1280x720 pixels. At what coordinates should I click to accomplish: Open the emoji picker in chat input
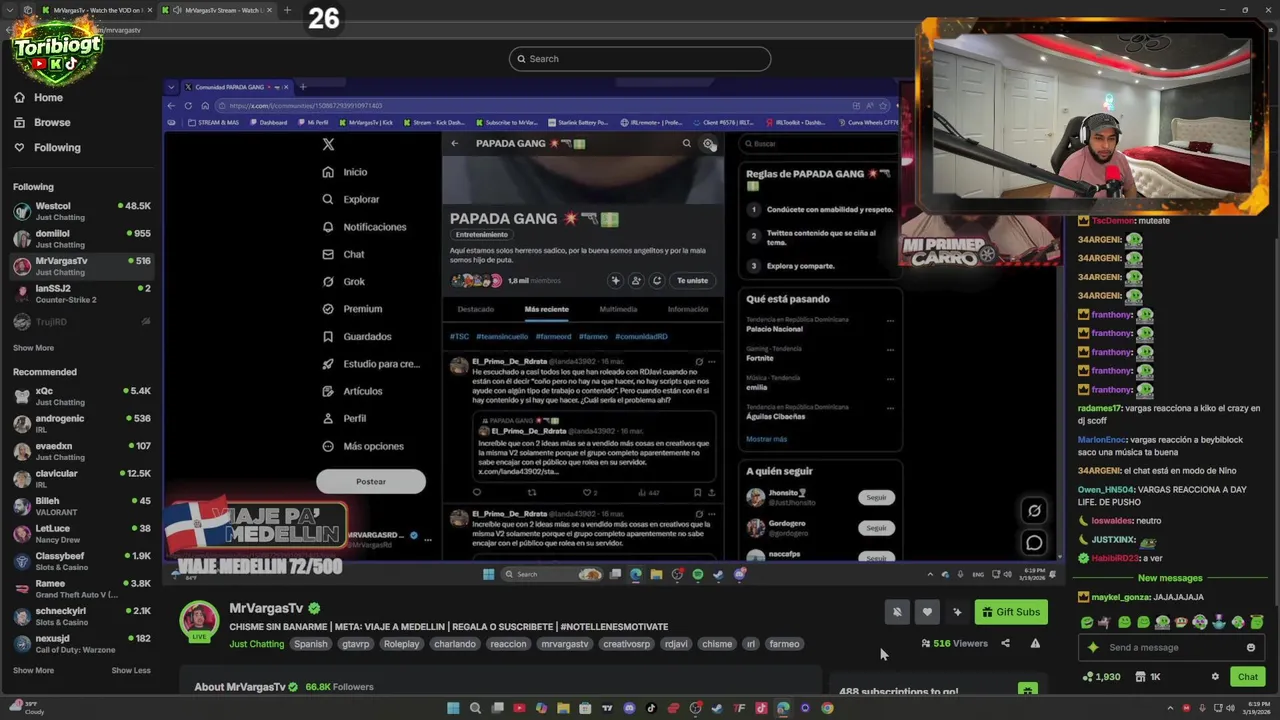click(x=1250, y=647)
